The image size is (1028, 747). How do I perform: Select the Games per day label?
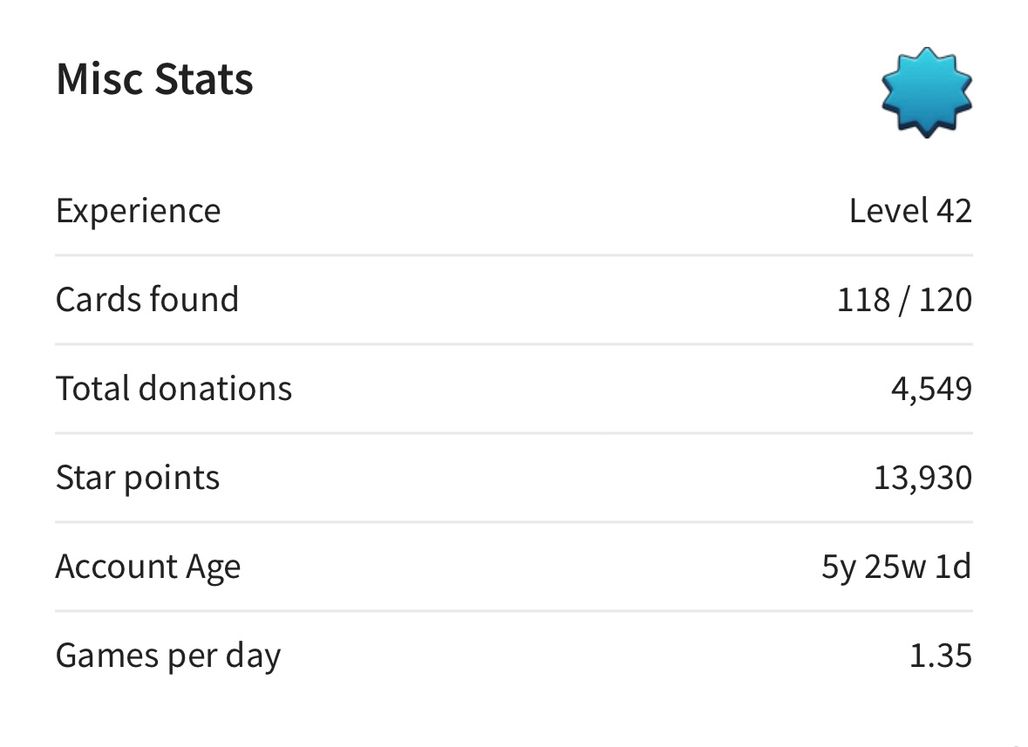pos(168,656)
